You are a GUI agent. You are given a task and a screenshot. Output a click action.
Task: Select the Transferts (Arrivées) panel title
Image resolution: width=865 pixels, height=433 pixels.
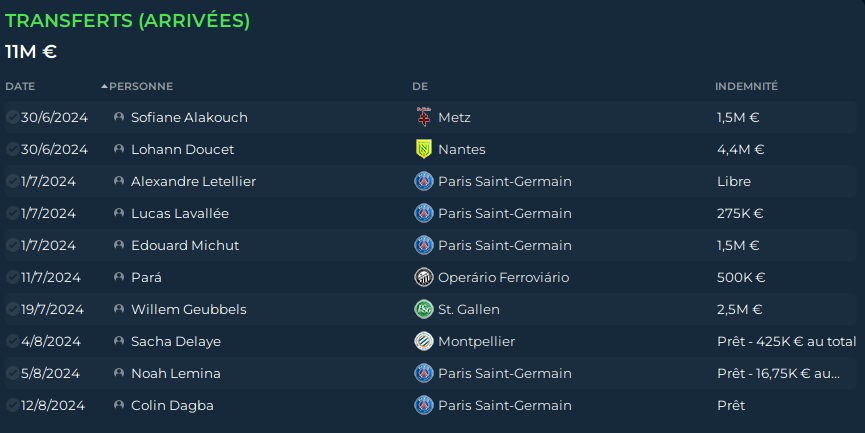[127, 20]
